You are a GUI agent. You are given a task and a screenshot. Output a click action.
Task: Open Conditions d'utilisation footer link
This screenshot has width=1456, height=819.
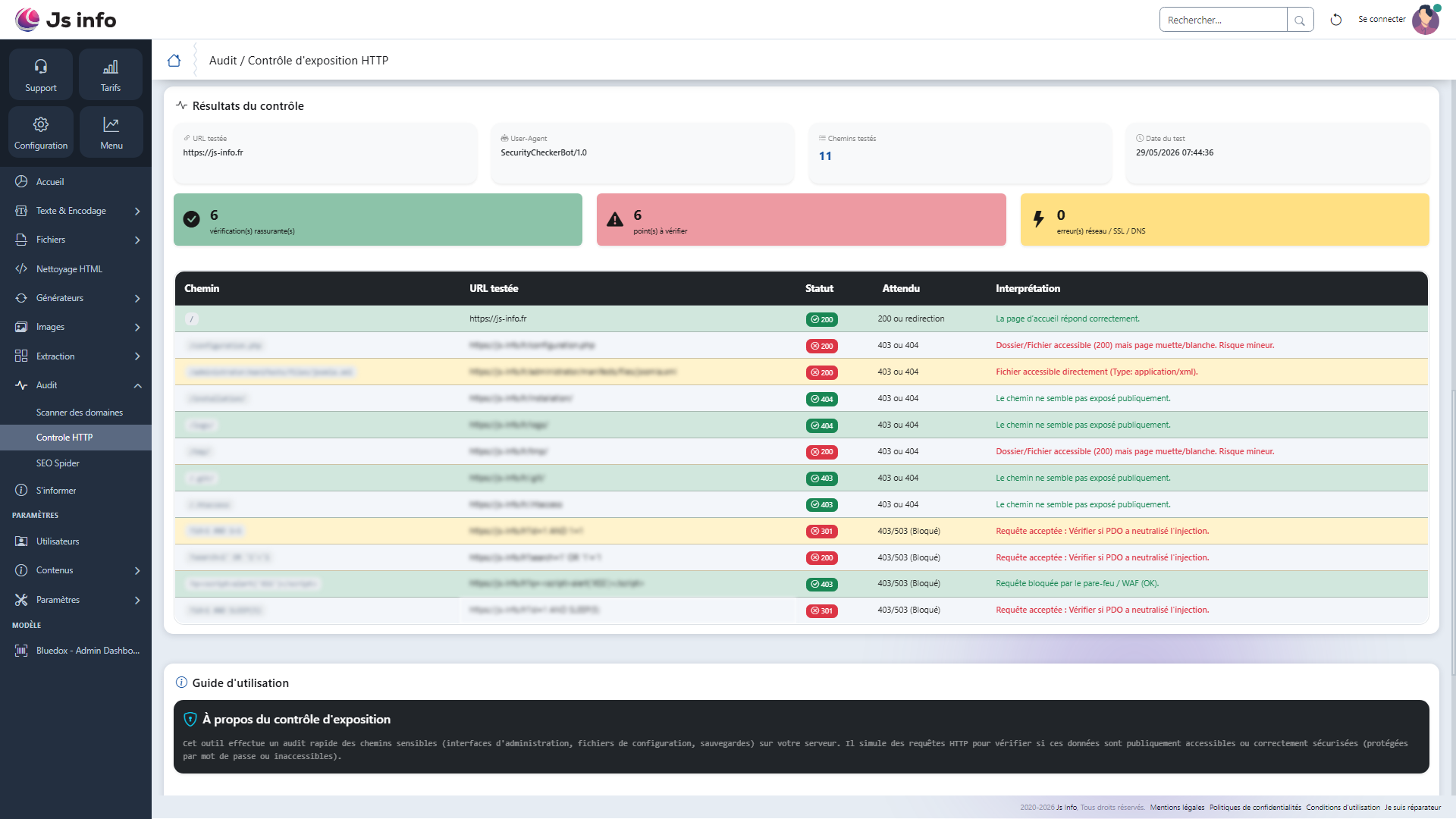click(x=1343, y=808)
